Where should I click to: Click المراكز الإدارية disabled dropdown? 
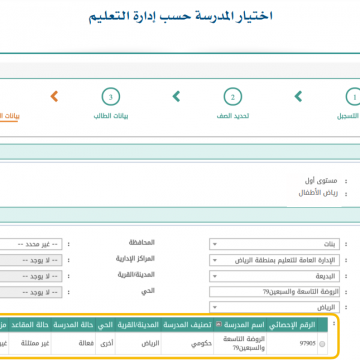[x=31, y=260]
